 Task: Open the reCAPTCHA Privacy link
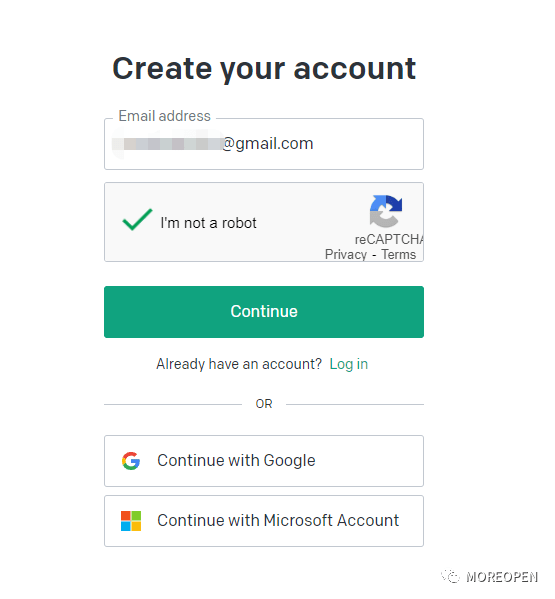(346, 254)
